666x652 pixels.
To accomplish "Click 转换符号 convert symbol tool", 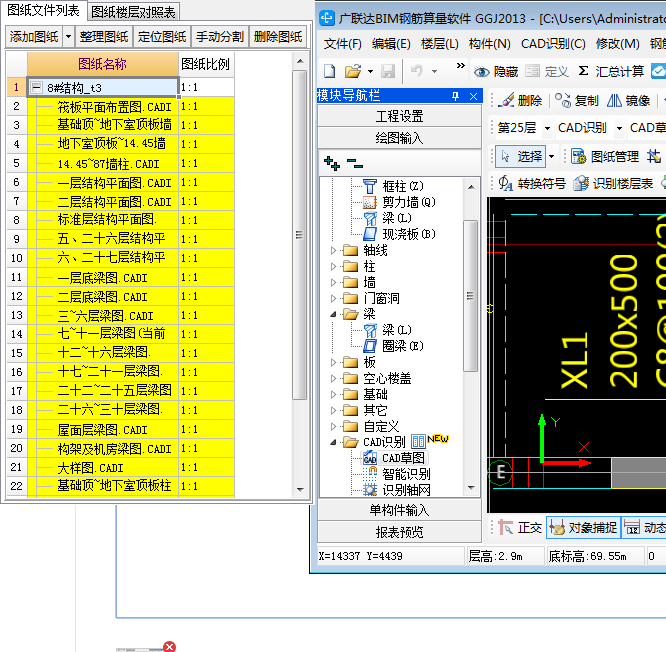I will 532,183.
